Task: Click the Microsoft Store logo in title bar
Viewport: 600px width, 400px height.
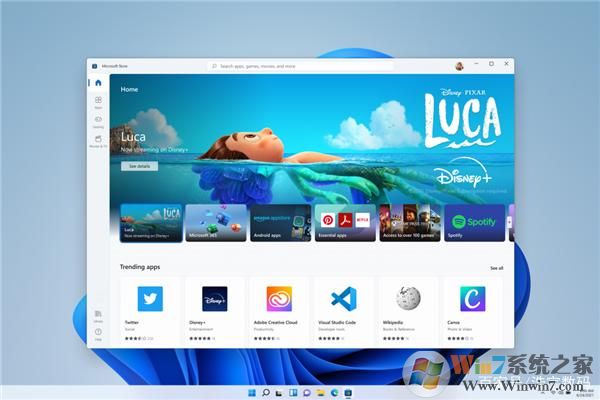Action: pyautogui.click(x=95, y=66)
